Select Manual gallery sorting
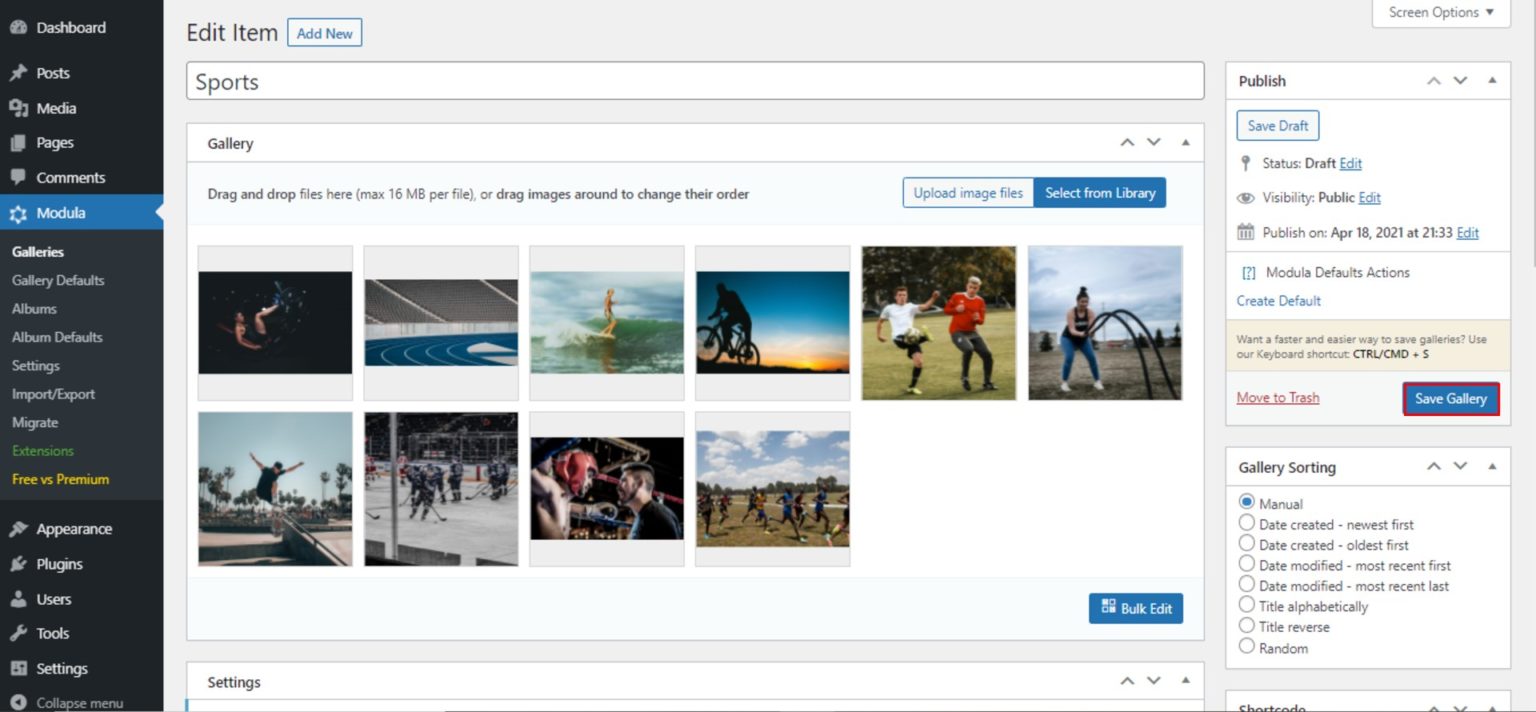The height and width of the screenshot is (712, 1536). click(1247, 503)
